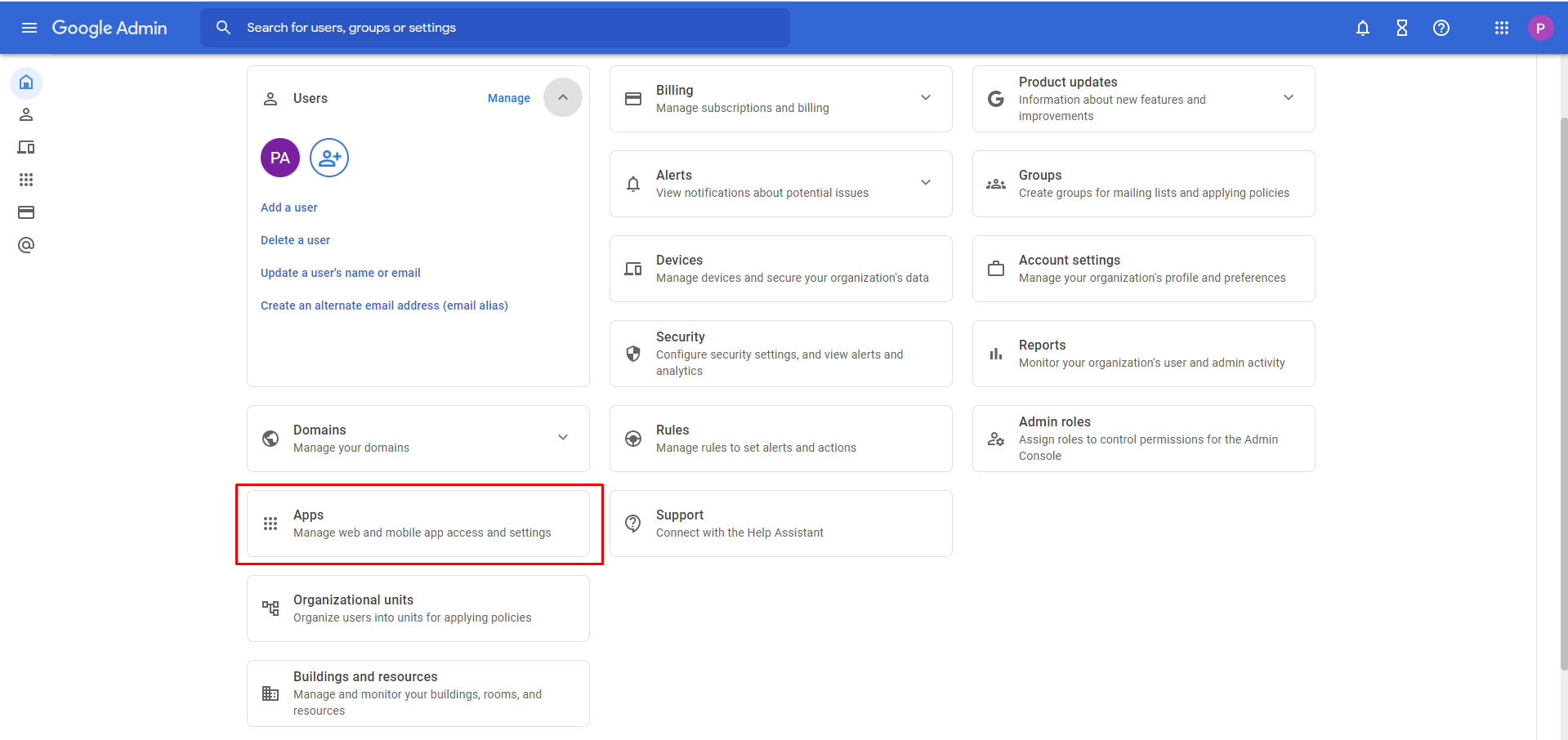Viewport: 1568px width, 740px height.
Task: Open the Reports card
Action: click(1144, 354)
